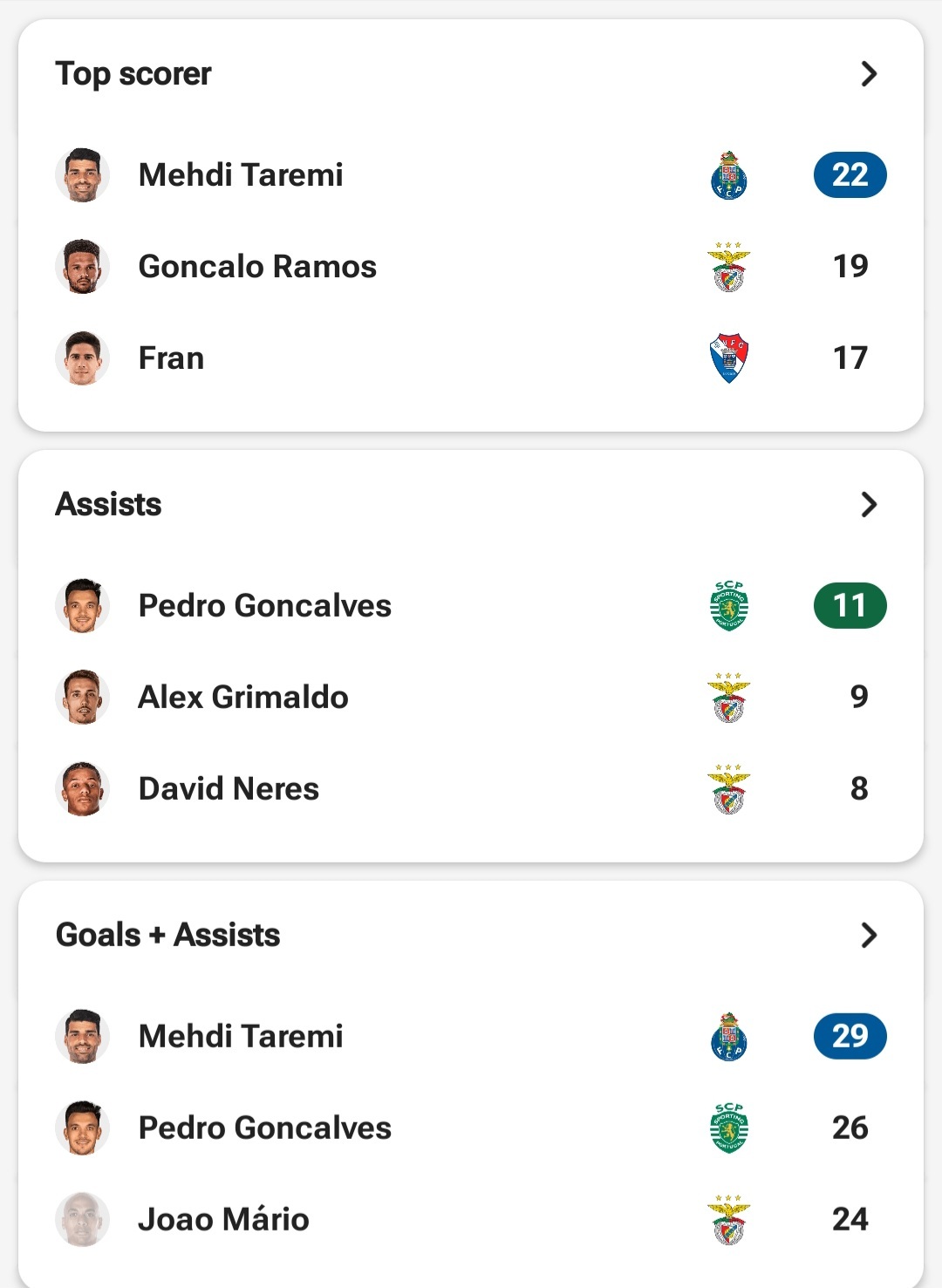Select Goncalo Ramos player name
The height and width of the screenshot is (1288, 942).
pyautogui.click(x=257, y=267)
